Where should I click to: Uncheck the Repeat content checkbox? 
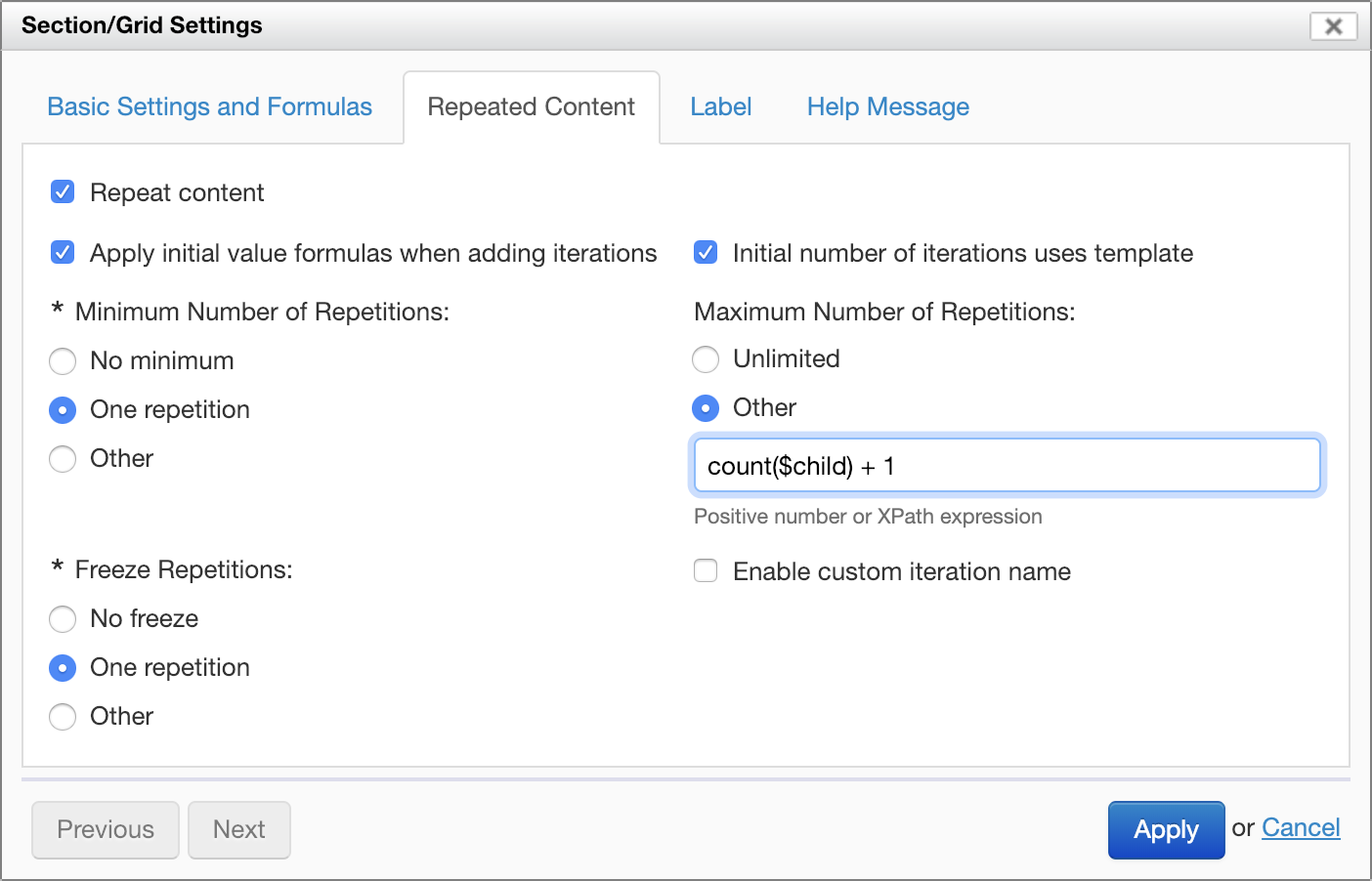63,191
